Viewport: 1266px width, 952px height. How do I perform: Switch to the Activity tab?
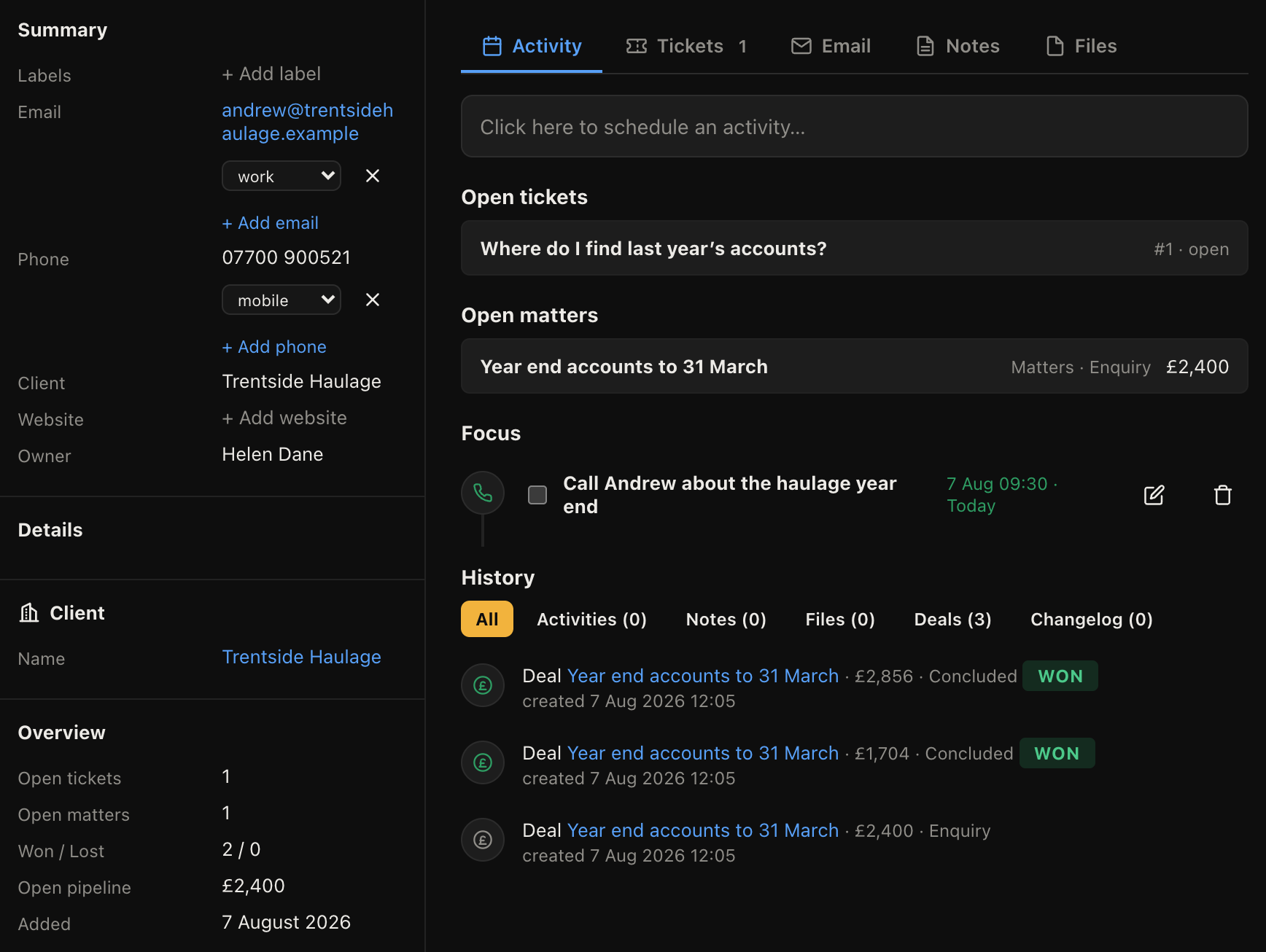click(x=532, y=46)
